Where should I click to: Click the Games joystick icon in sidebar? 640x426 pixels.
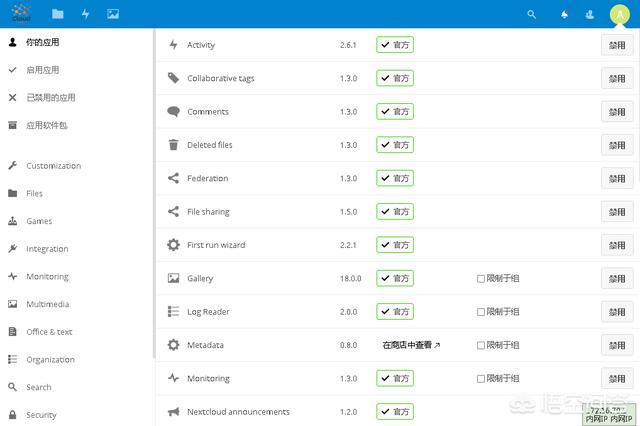(13, 221)
